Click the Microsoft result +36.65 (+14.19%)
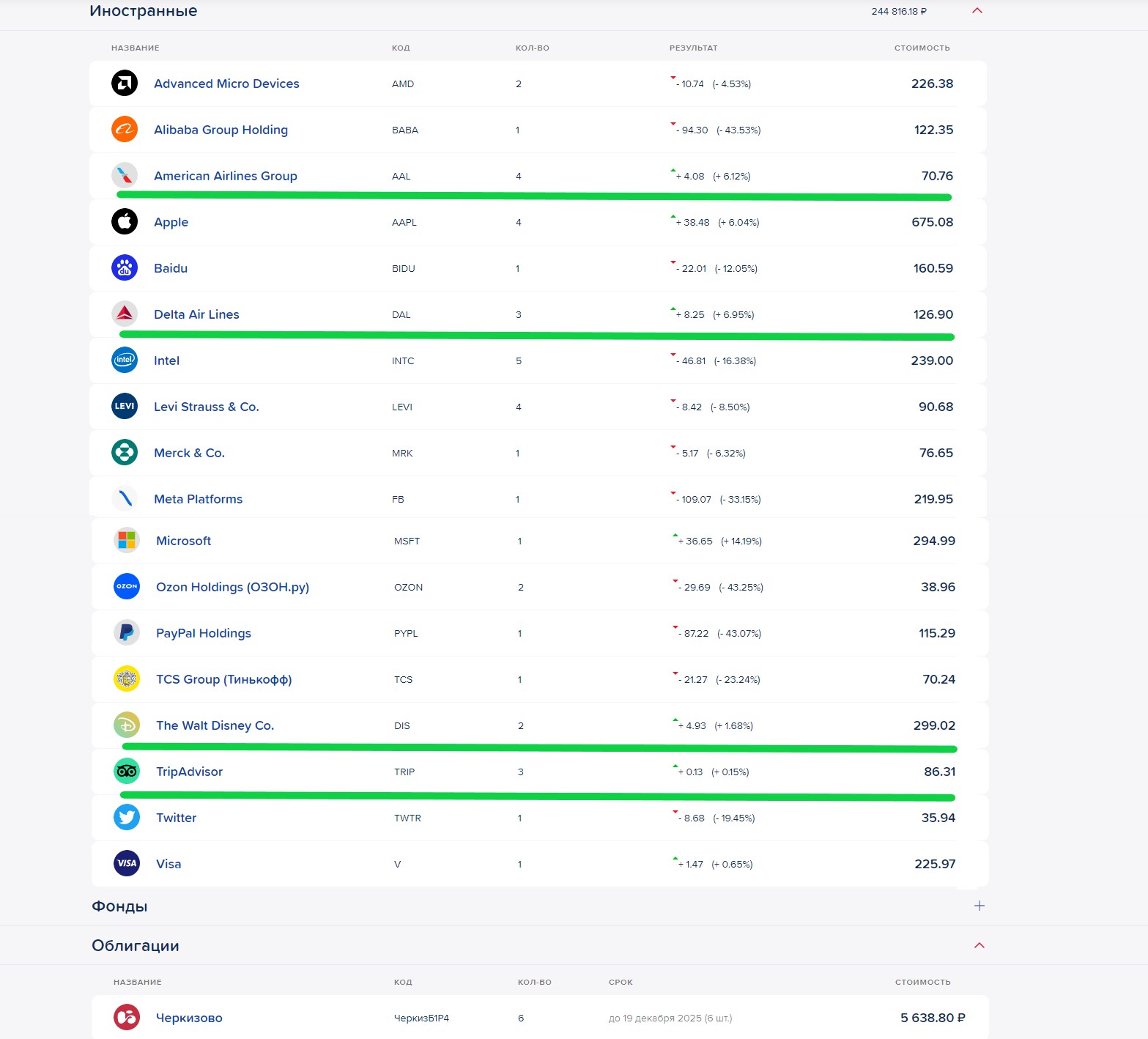 pos(717,541)
